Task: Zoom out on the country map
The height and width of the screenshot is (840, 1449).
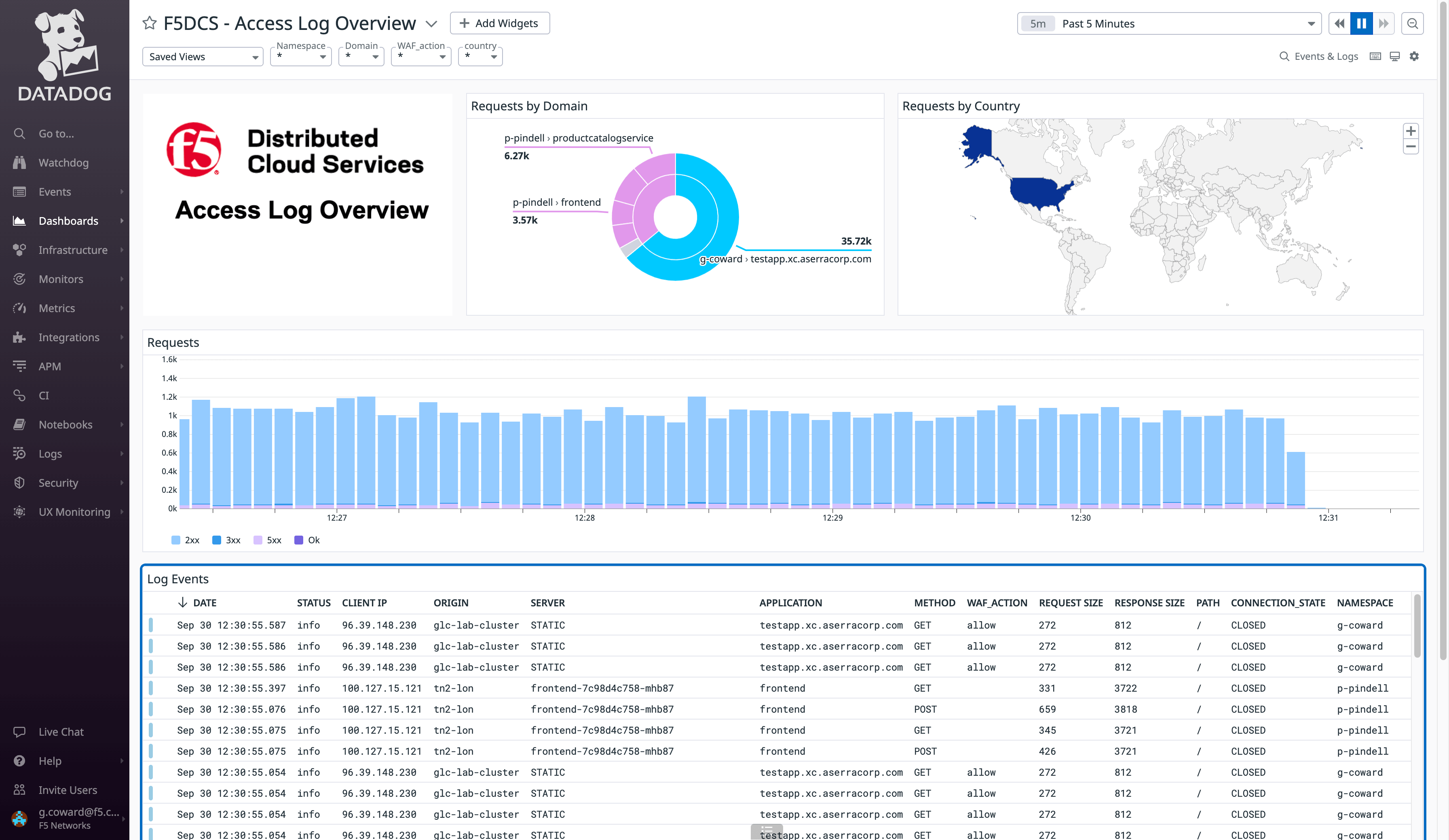Action: pos(1411,147)
